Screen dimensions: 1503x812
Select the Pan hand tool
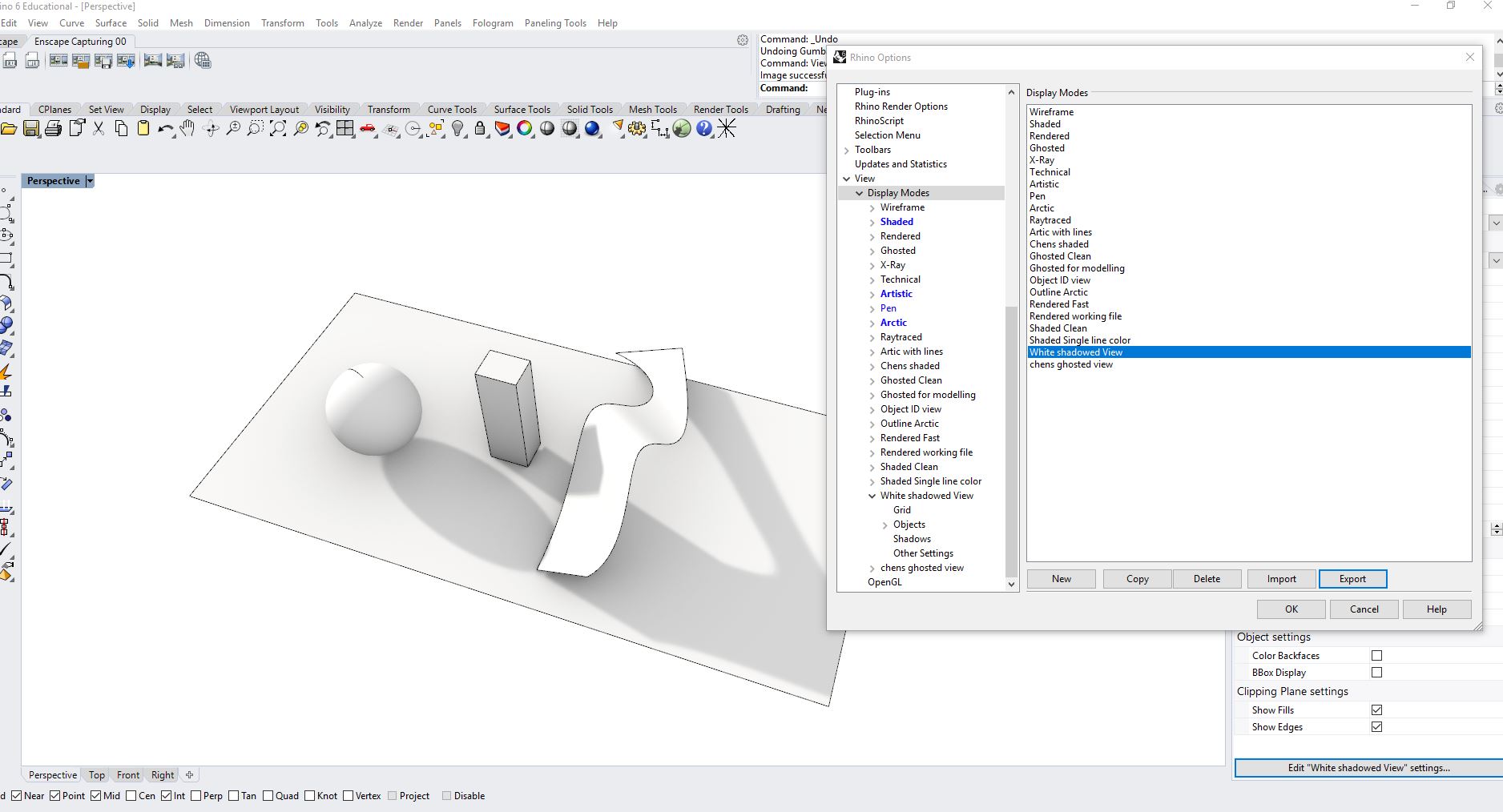click(187, 129)
